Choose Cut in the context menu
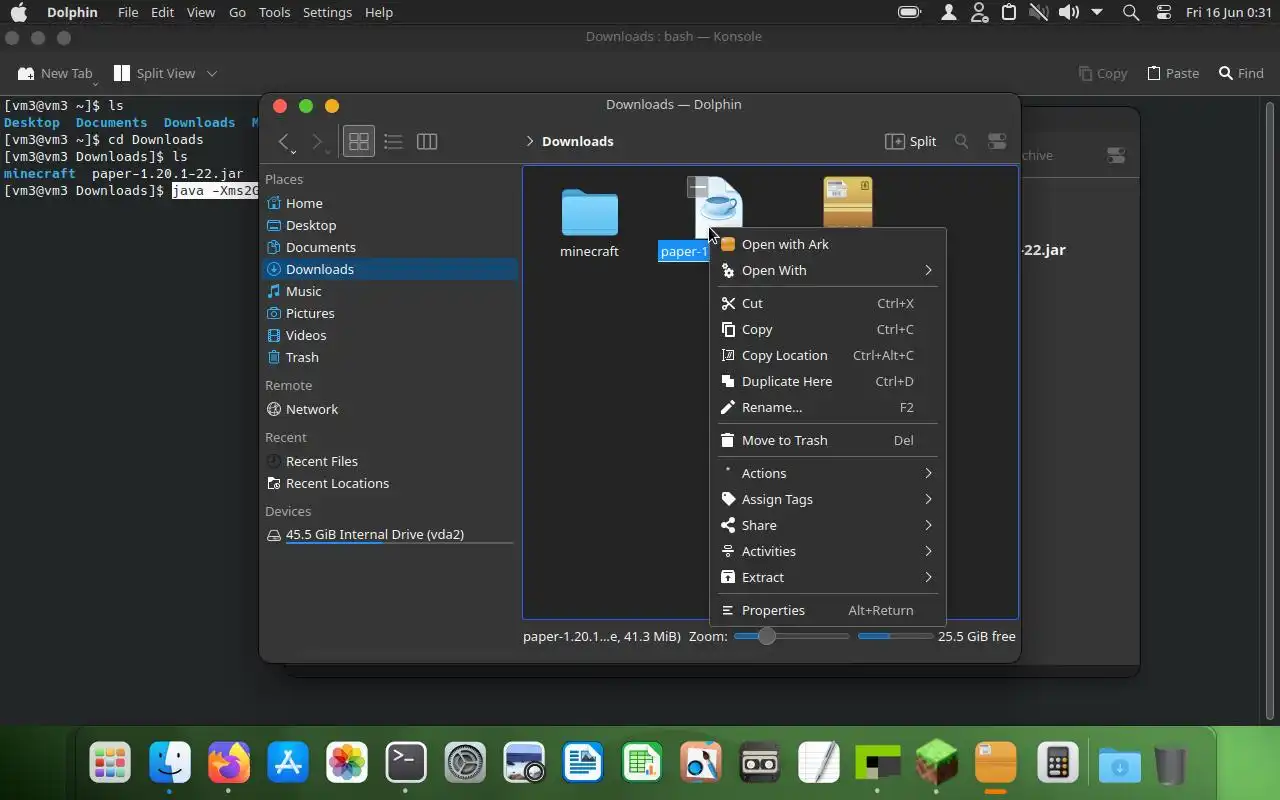1280x800 pixels. [828, 303]
